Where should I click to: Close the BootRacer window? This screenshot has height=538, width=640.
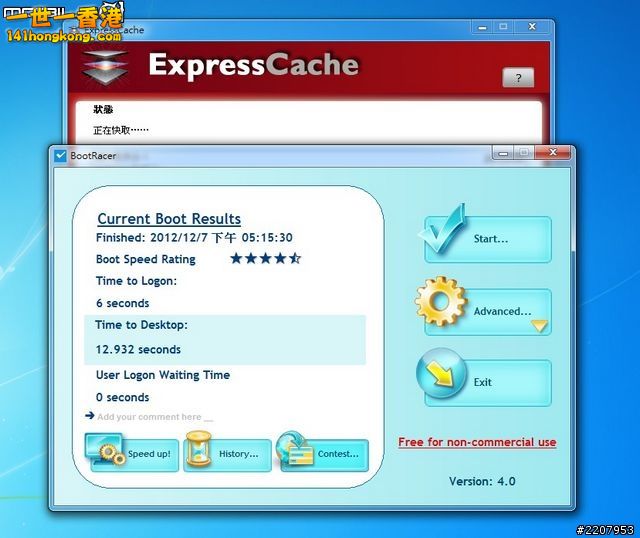tap(552, 153)
